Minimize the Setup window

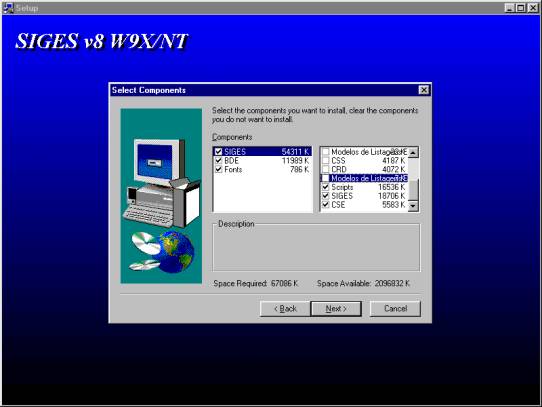(510, 8)
